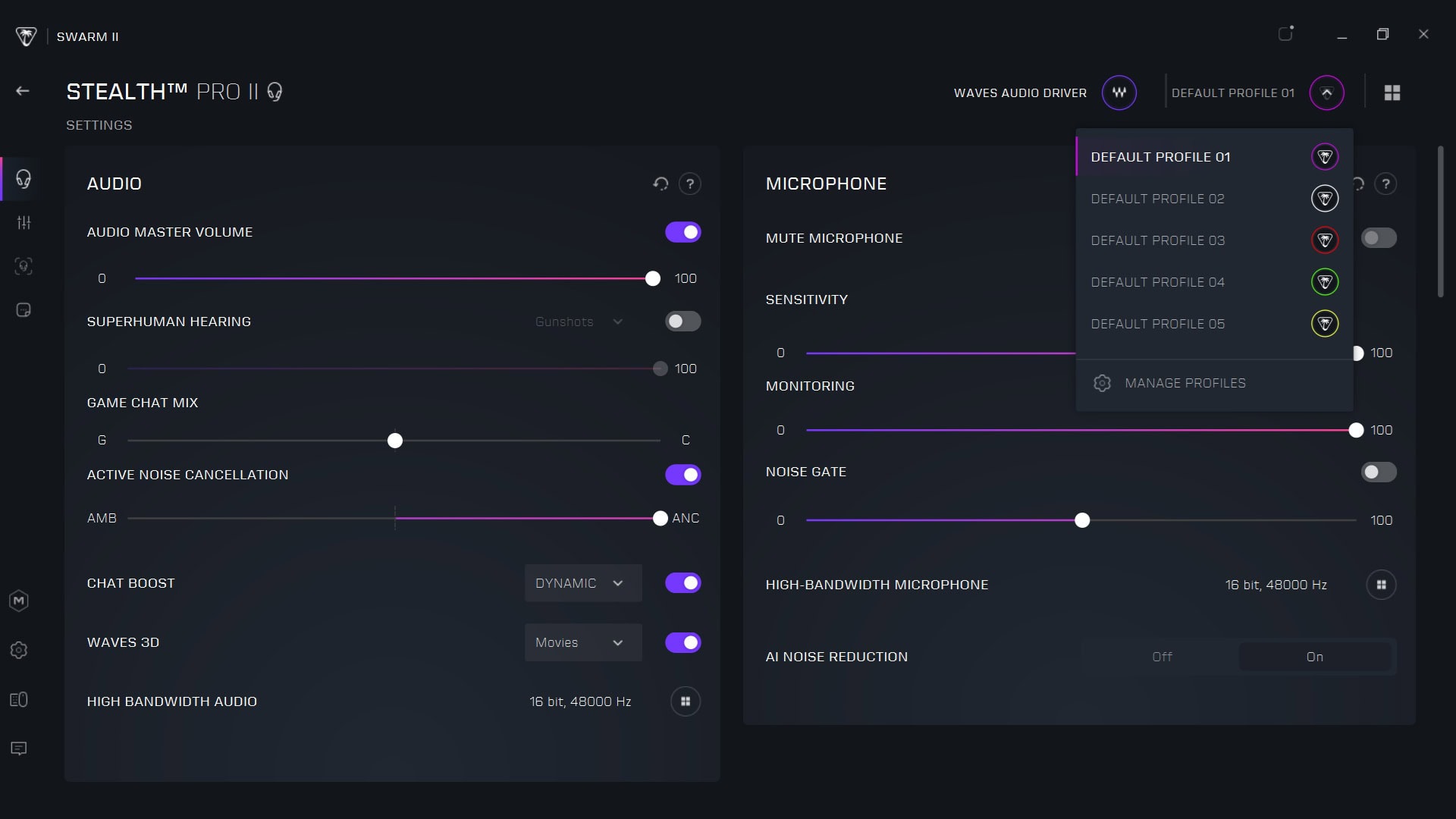Open app settings gear in sidebar
Image resolution: width=1456 pixels, height=819 pixels.
[19, 650]
